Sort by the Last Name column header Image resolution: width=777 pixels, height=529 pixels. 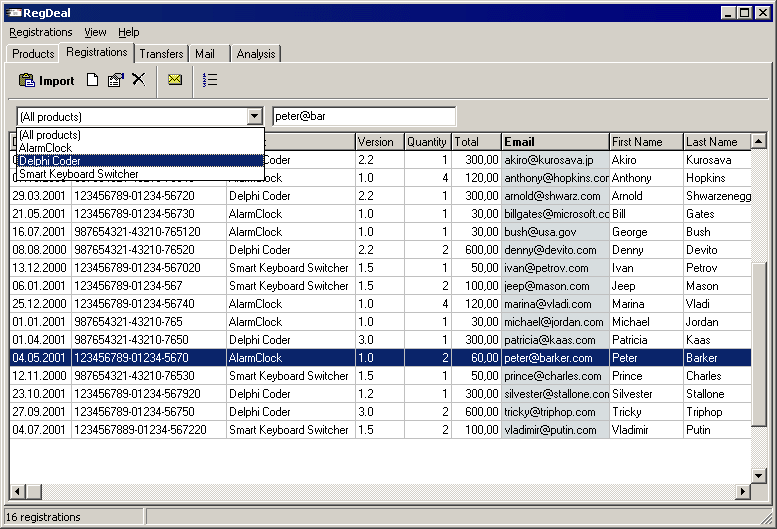[x=717, y=142]
